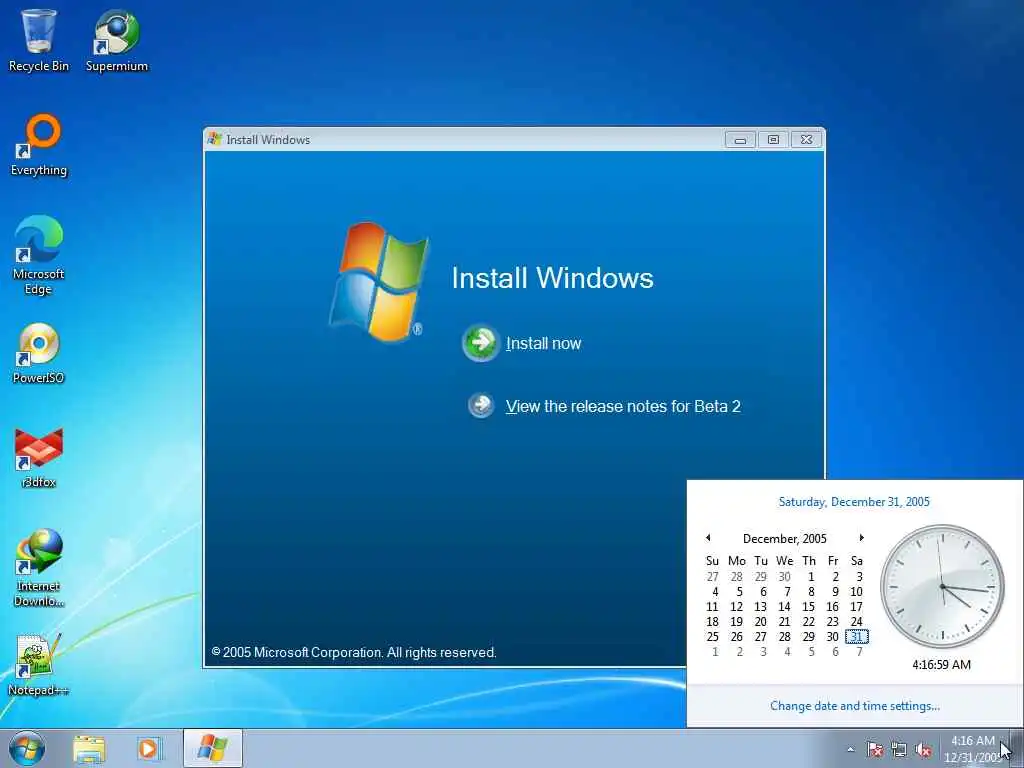Close the Install Windows window
The height and width of the screenshot is (768, 1024).
pyautogui.click(x=807, y=140)
